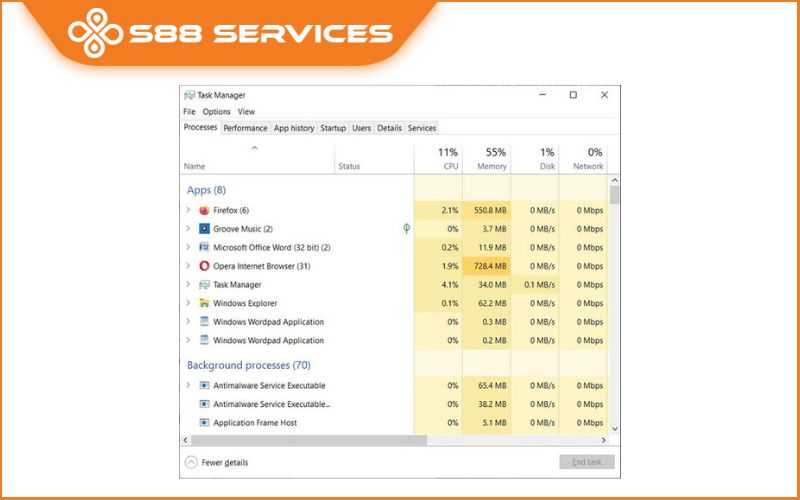Sort by the Status column header

click(374, 159)
